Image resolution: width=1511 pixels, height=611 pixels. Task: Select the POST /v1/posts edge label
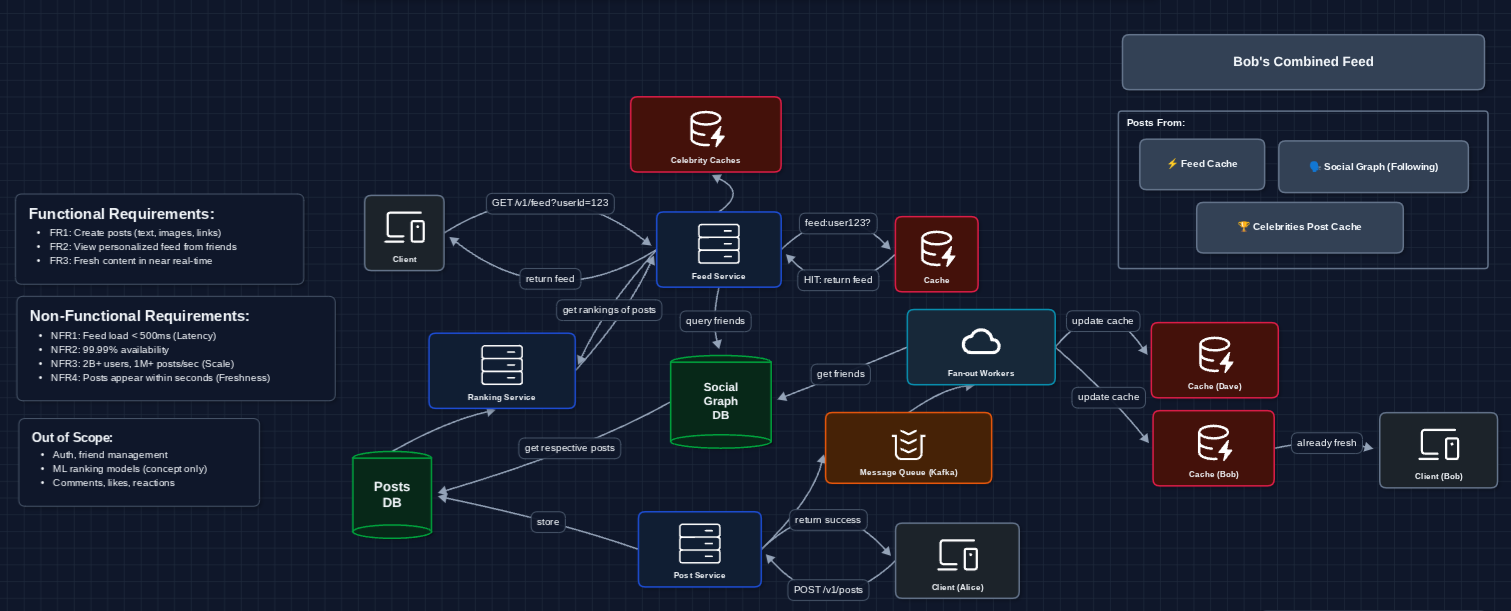tap(828, 589)
